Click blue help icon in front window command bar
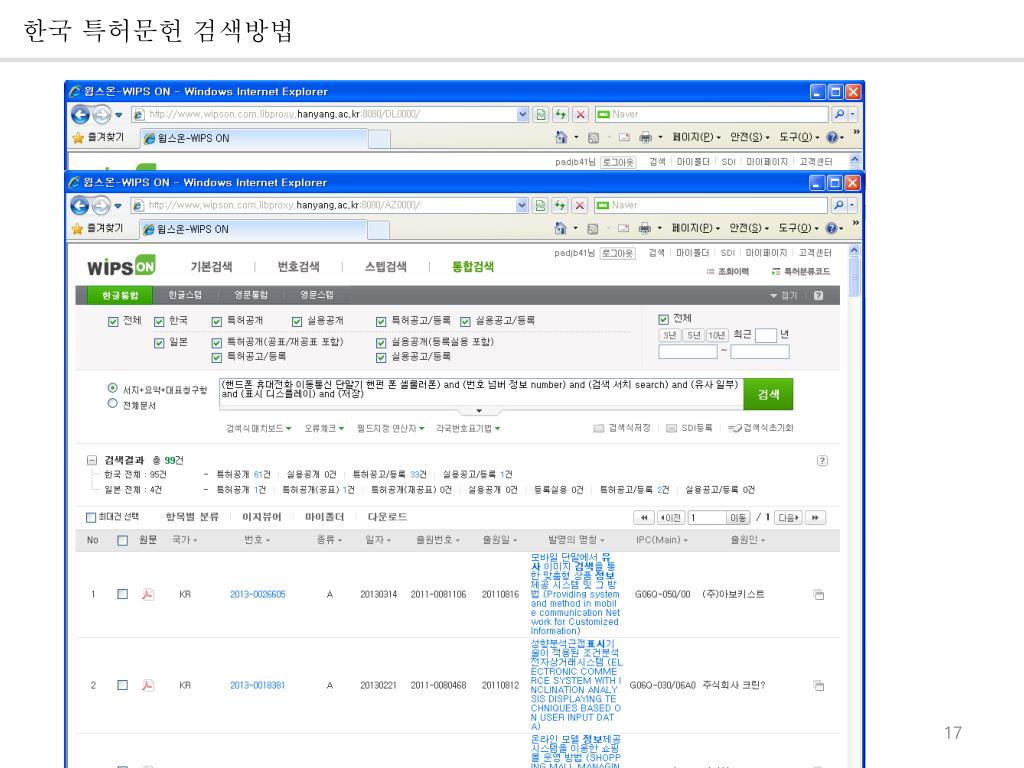 [x=831, y=228]
